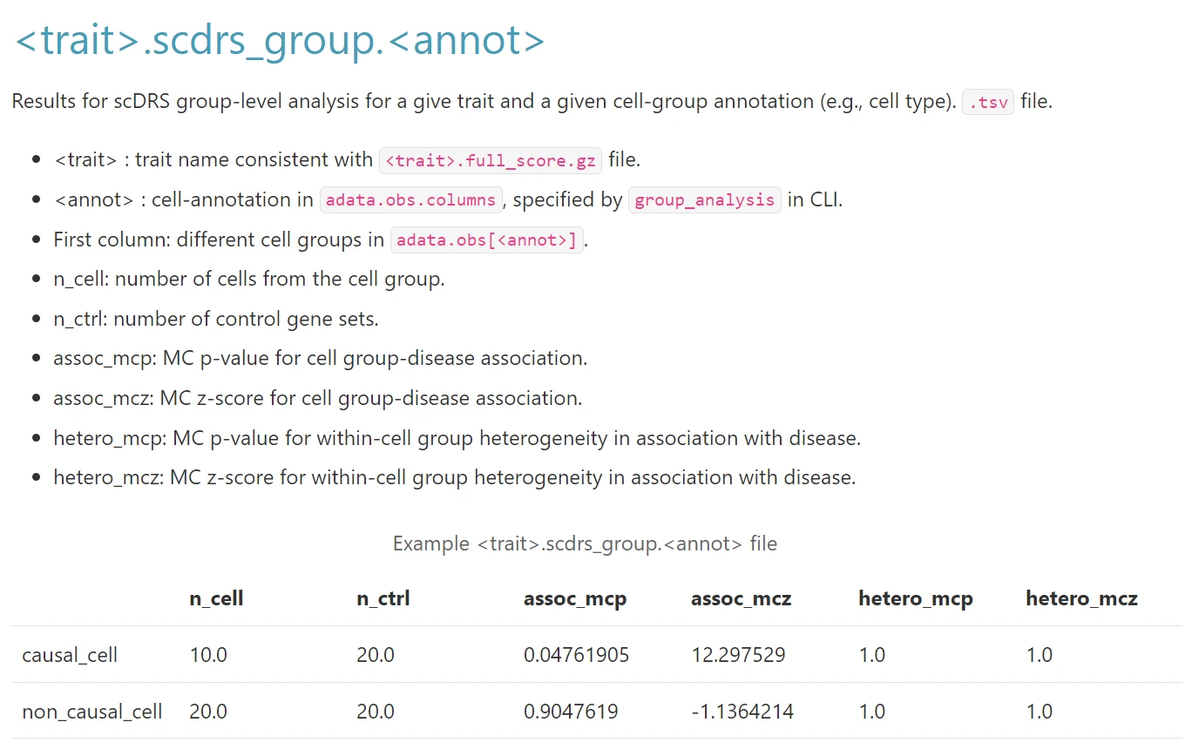Click the 0.04761905 assoc_mcp value
Image resolution: width=1192 pixels, height=756 pixels.
576,655
